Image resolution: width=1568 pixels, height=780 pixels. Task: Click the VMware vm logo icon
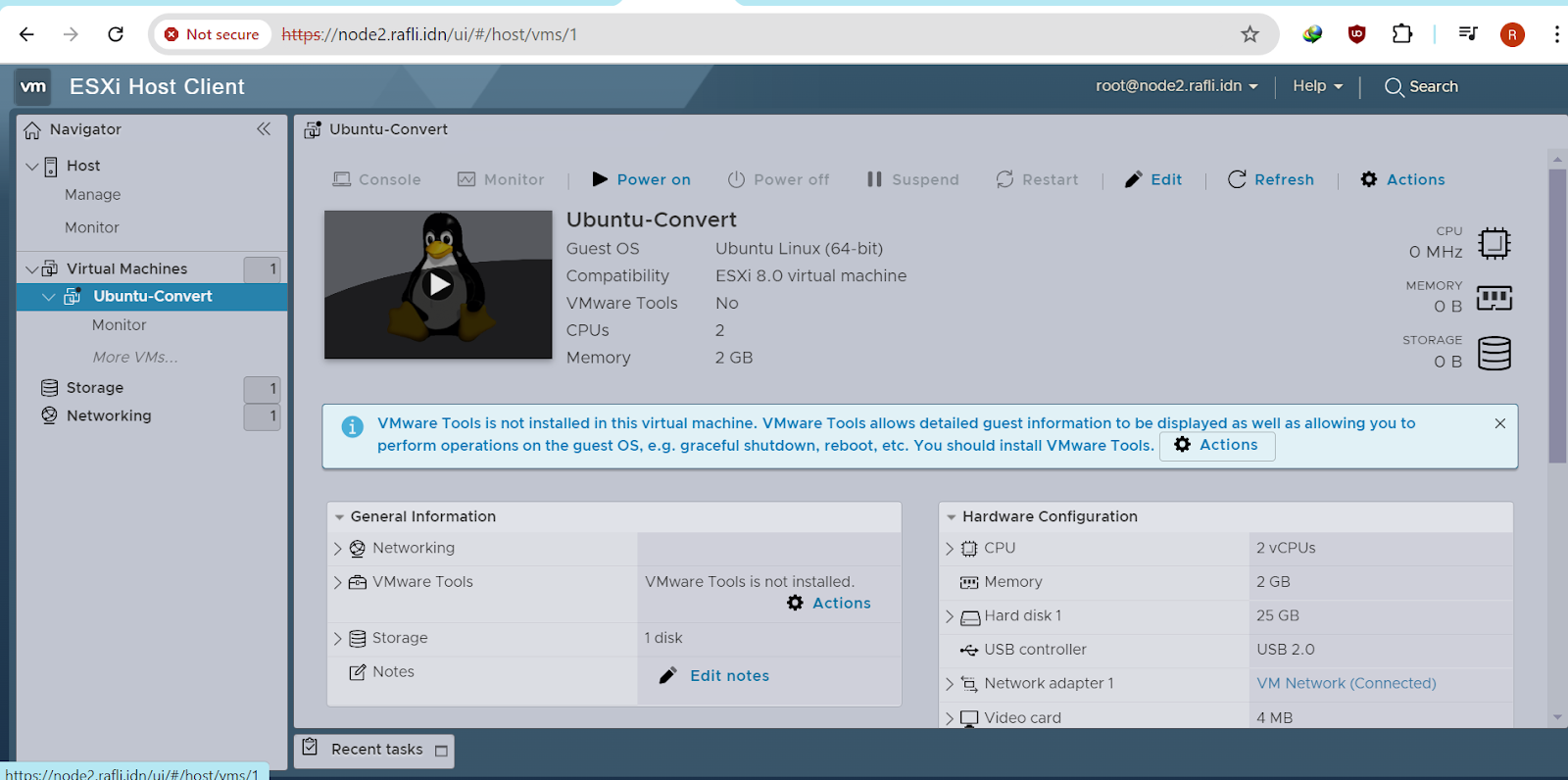[33, 86]
